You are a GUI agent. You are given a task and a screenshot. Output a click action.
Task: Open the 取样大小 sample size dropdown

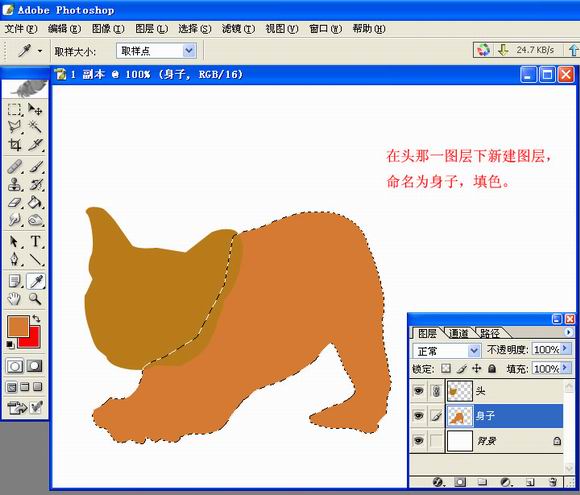point(156,51)
